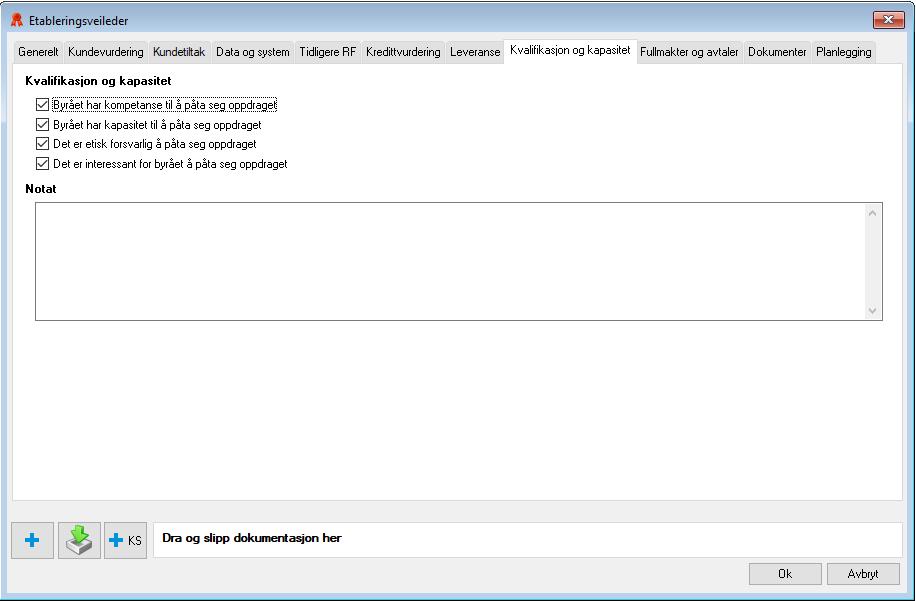Image resolution: width=916 pixels, height=601 pixels.
Task: Confirm with the Ok button
Action: pyautogui.click(x=785, y=574)
